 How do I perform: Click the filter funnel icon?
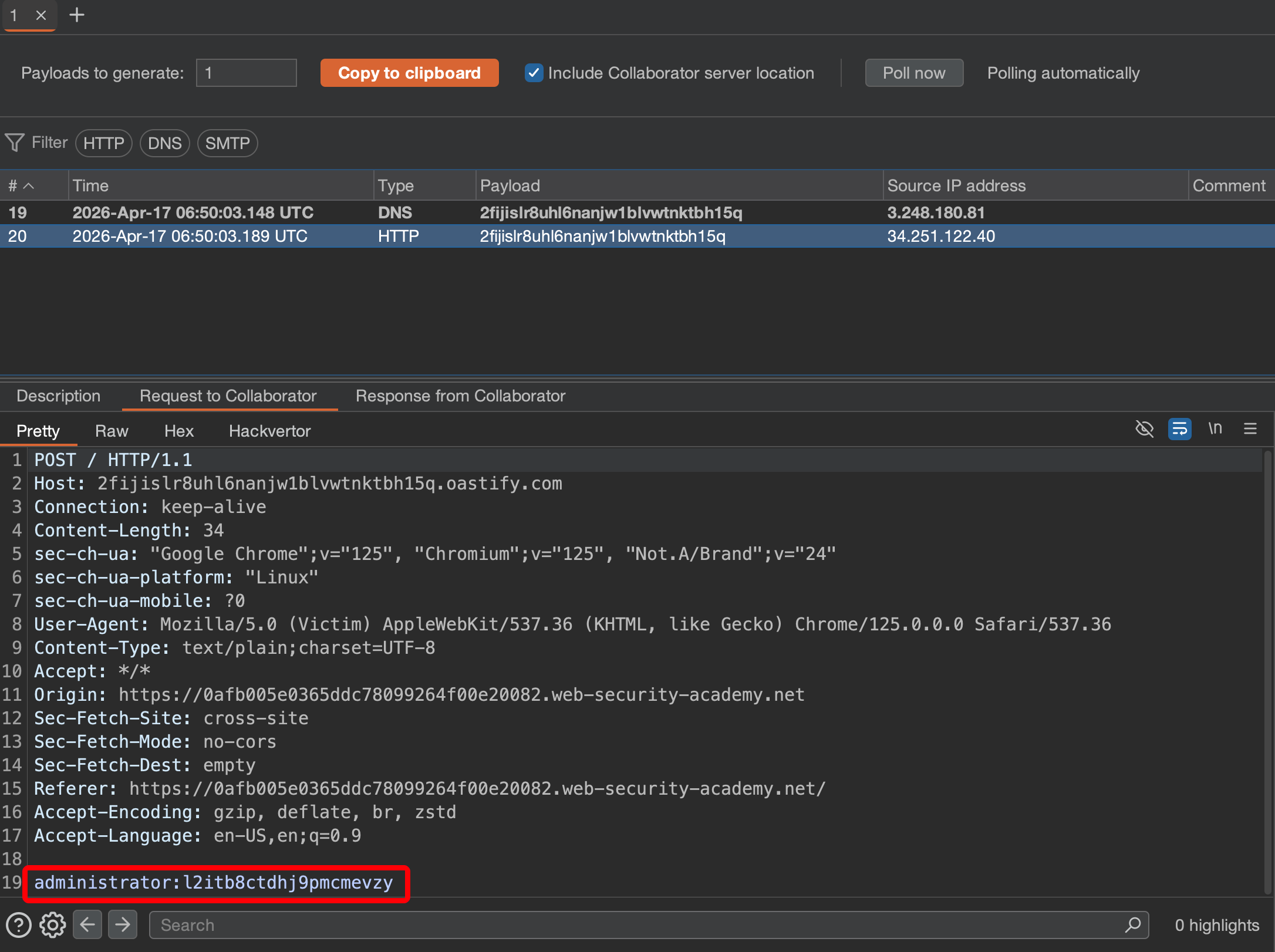[x=15, y=143]
